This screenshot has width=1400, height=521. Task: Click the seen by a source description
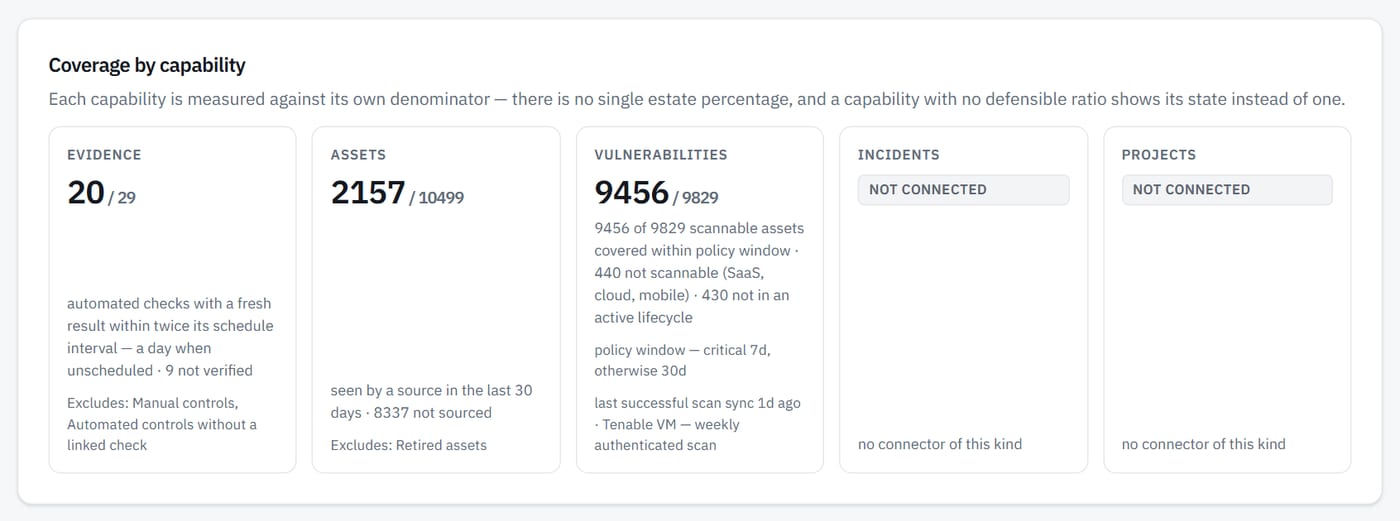[432, 401]
